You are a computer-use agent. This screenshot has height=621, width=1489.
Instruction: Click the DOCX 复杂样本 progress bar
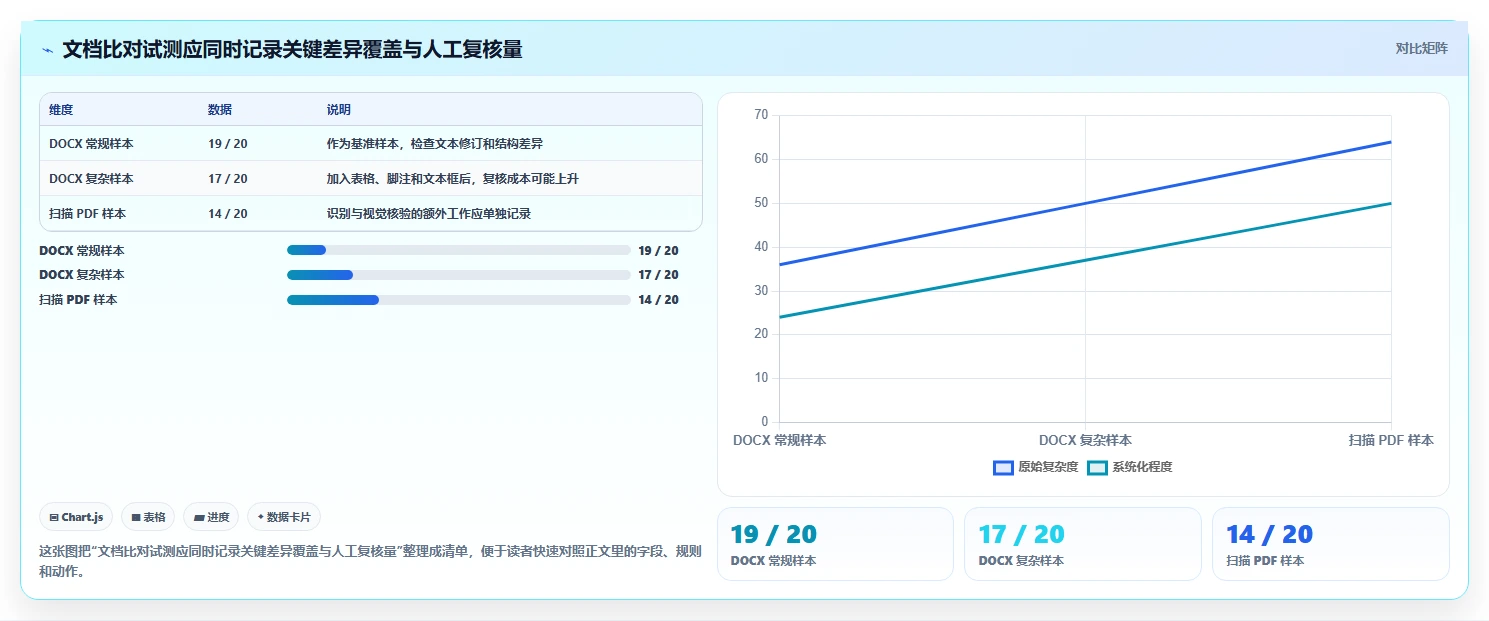click(459, 275)
